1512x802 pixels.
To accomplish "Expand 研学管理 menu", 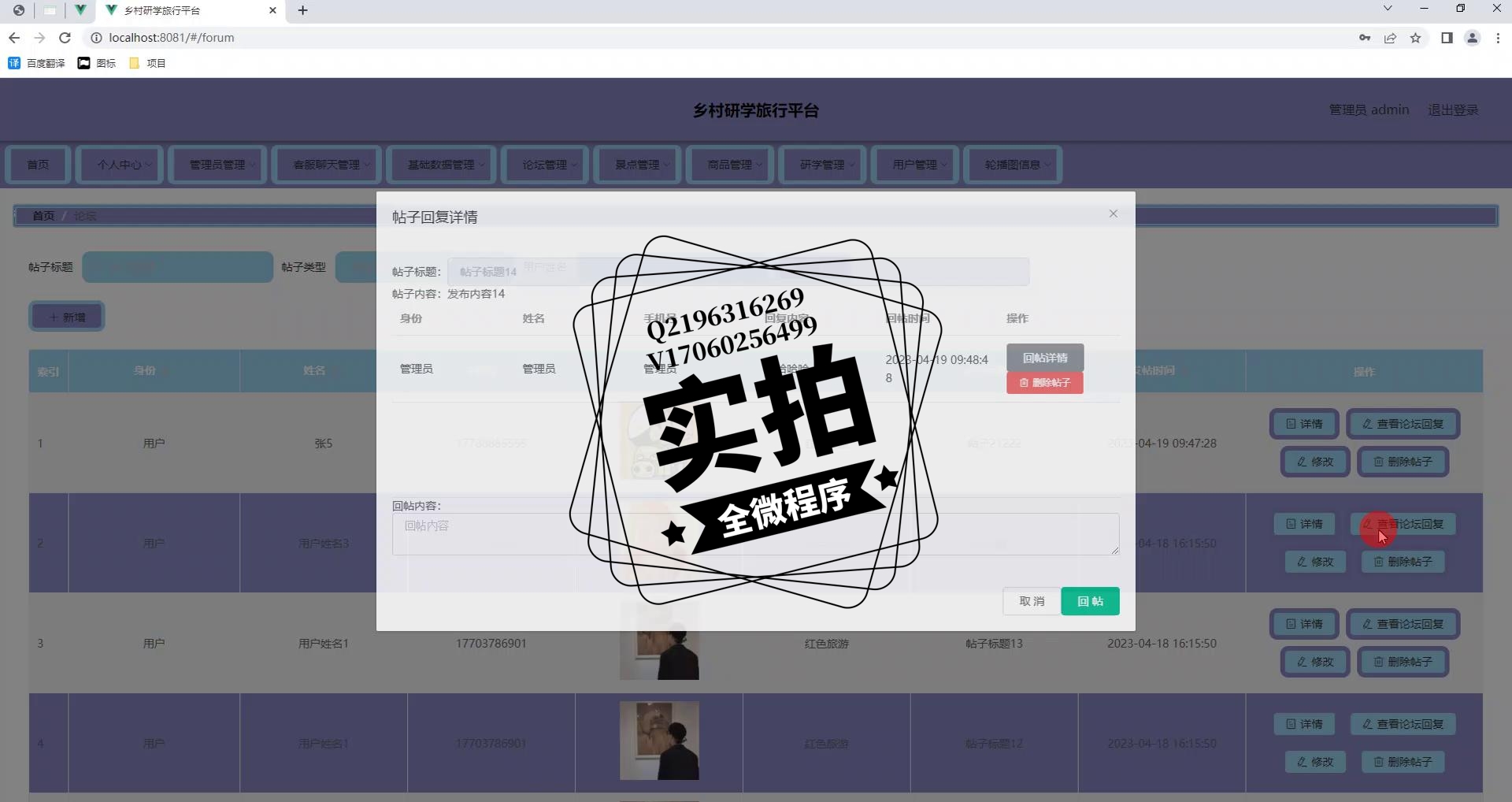I will pos(822,165).
